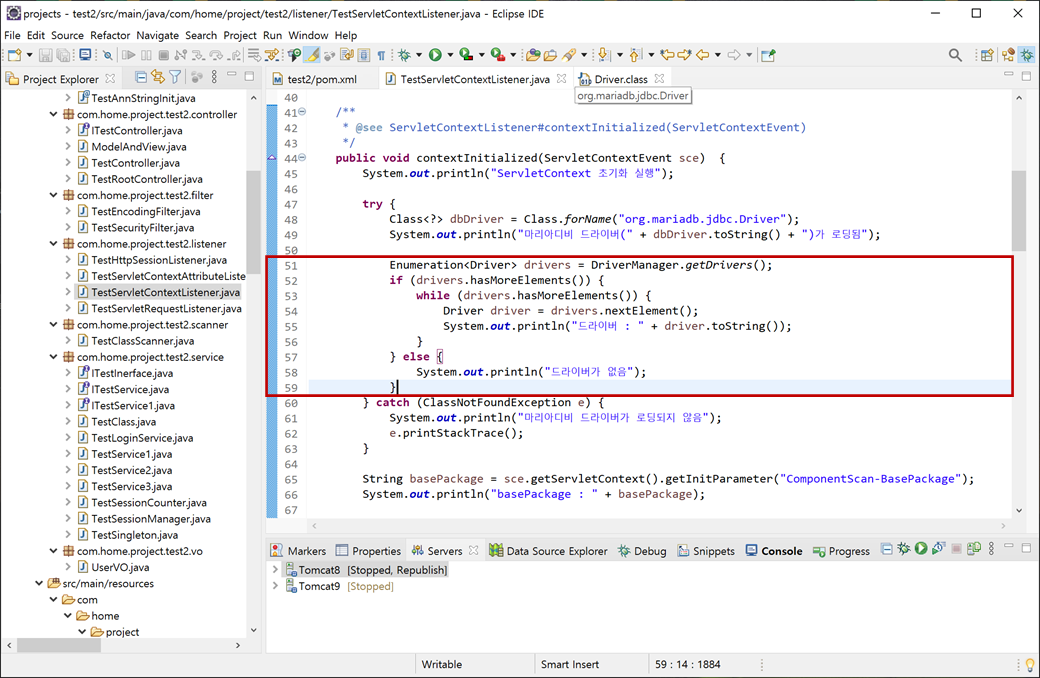Click the Back navigation arrow icon
This screenshot has width=1040, height=678.
(702, 54)
